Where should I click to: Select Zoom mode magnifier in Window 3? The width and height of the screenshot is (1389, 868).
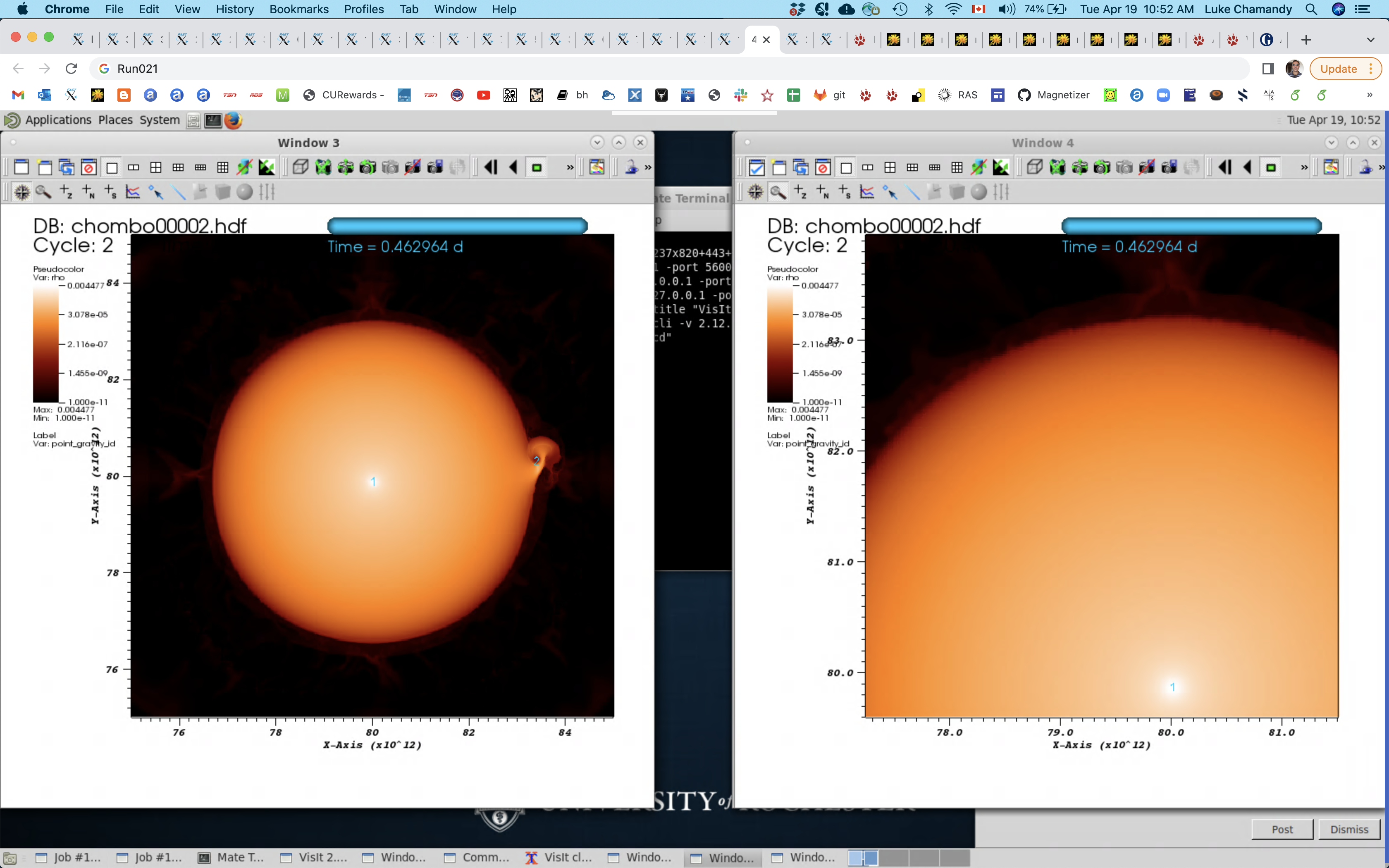point(44,192)
